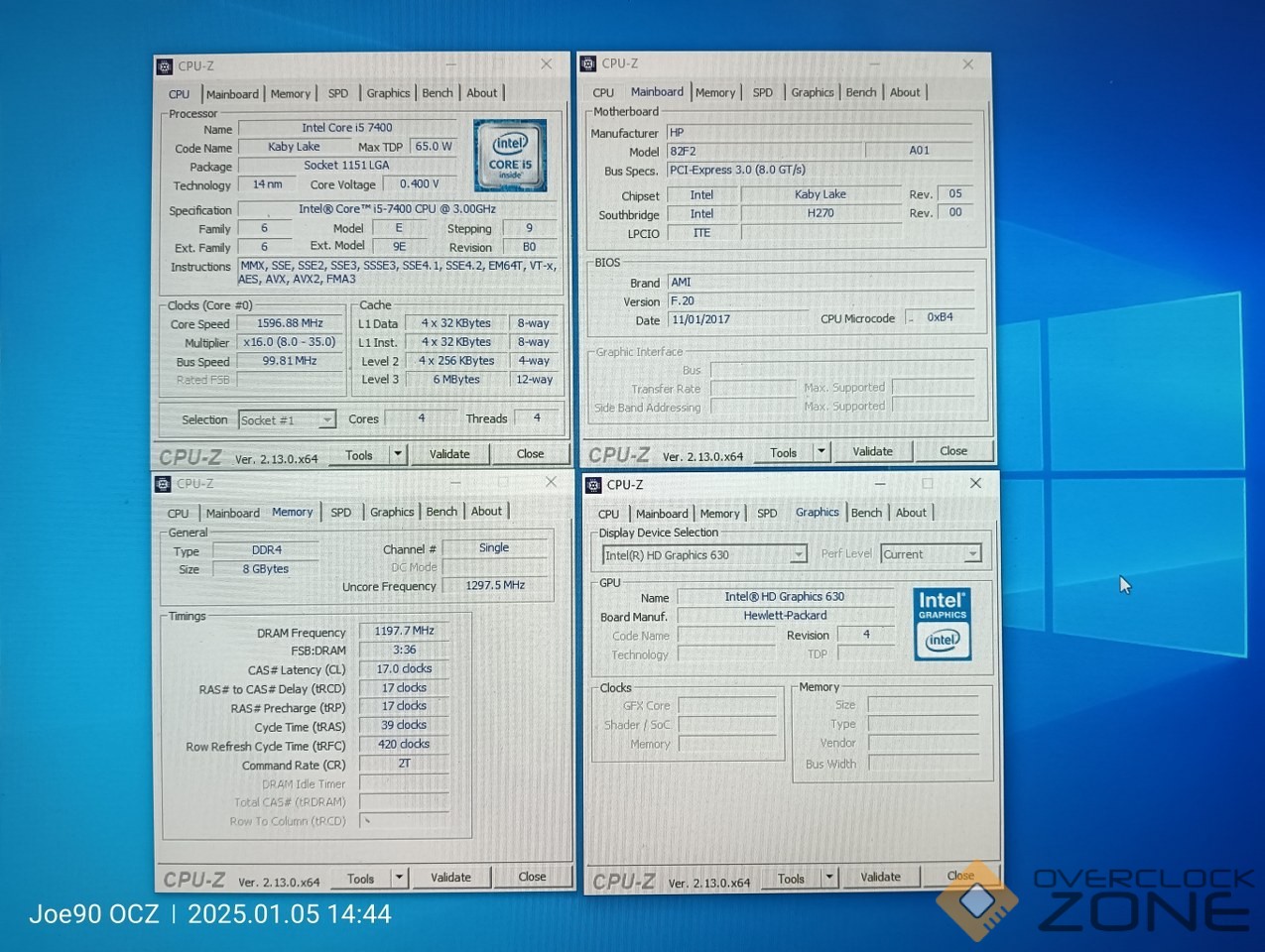Screen dimensions: 1265x952
Task: Select the SPD tab in the GPU window
Action: pyautogui.click(x=767, y=514)
